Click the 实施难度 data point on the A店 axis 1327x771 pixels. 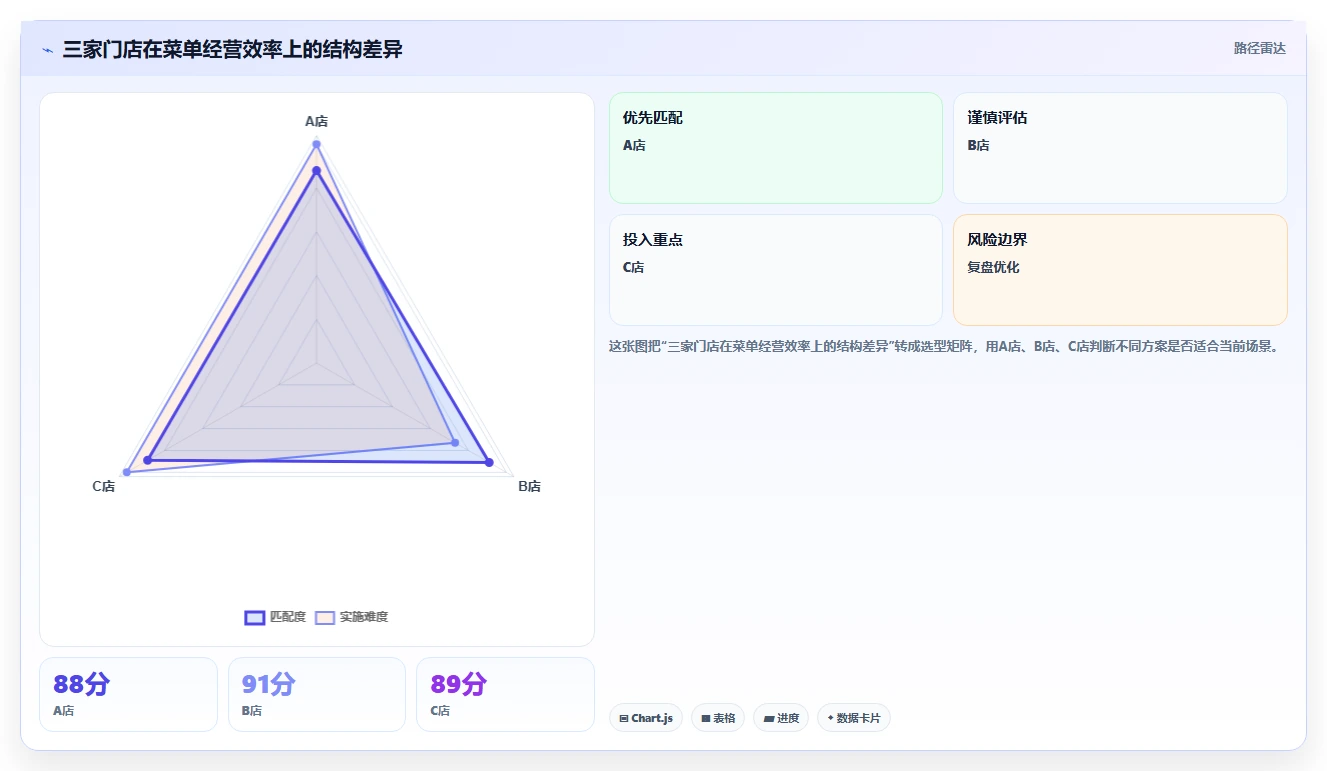tap(316, 144)
